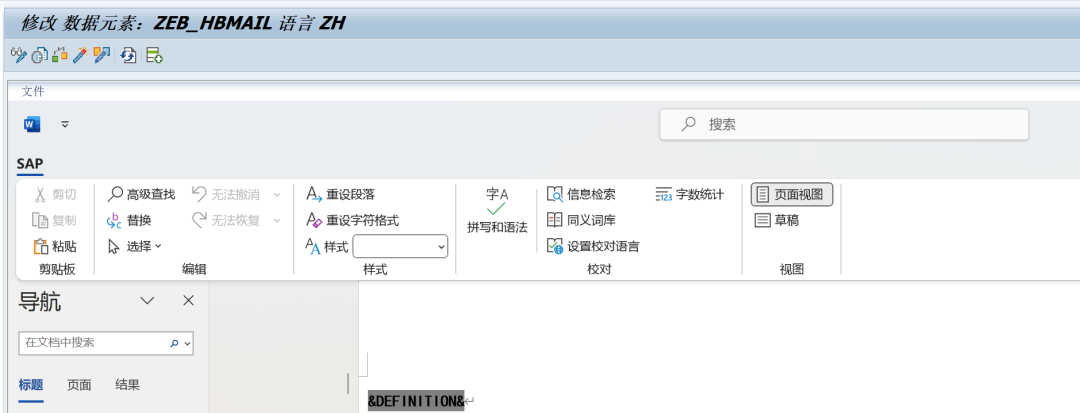Open 高级查找 advanced find

[142, 195]
